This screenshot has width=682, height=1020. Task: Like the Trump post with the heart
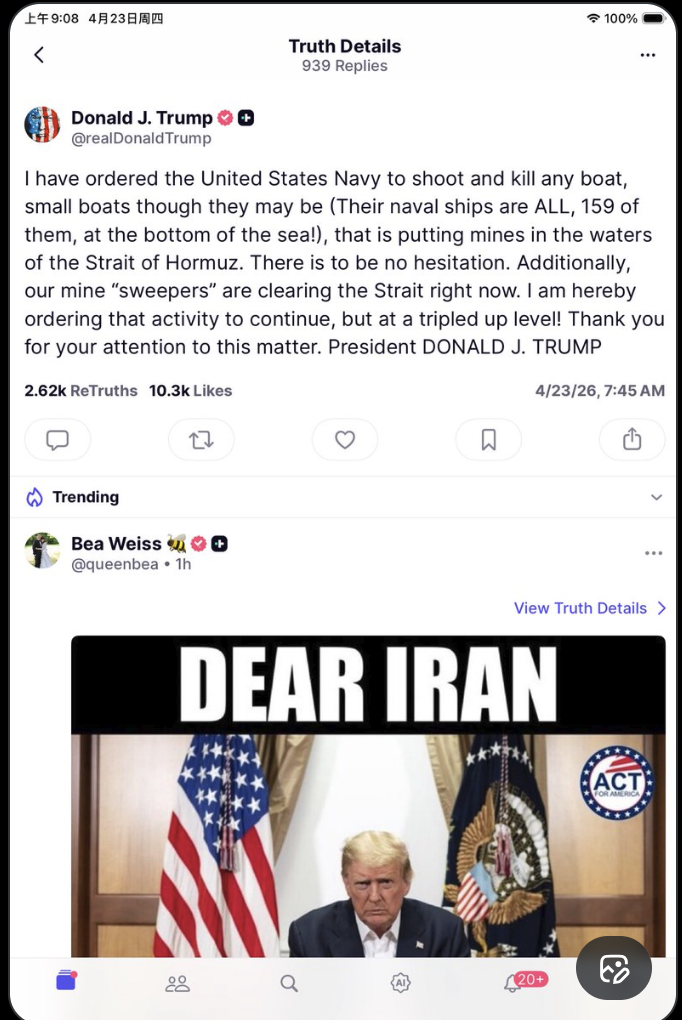point(345,440)
